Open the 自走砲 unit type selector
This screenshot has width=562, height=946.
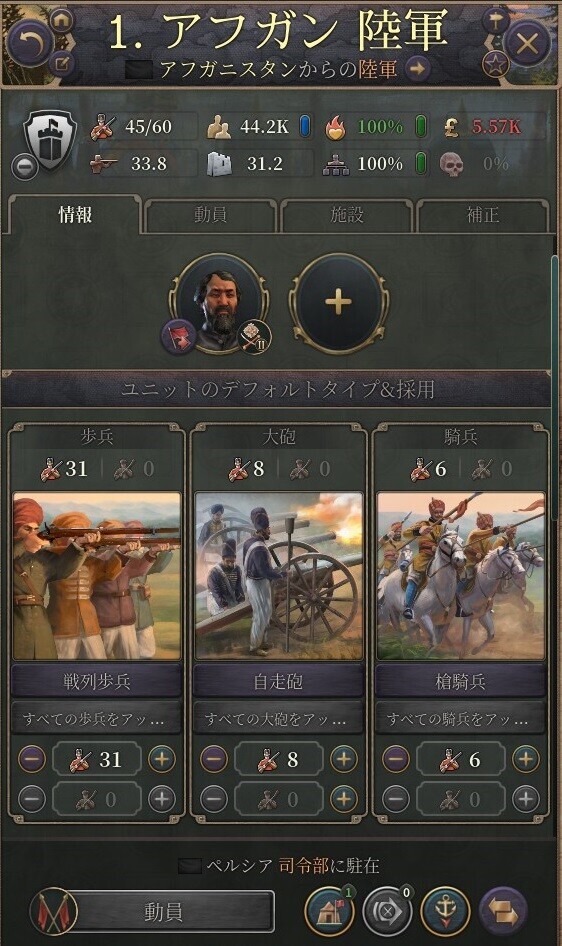pyautogui.click(x=279, y=682)
